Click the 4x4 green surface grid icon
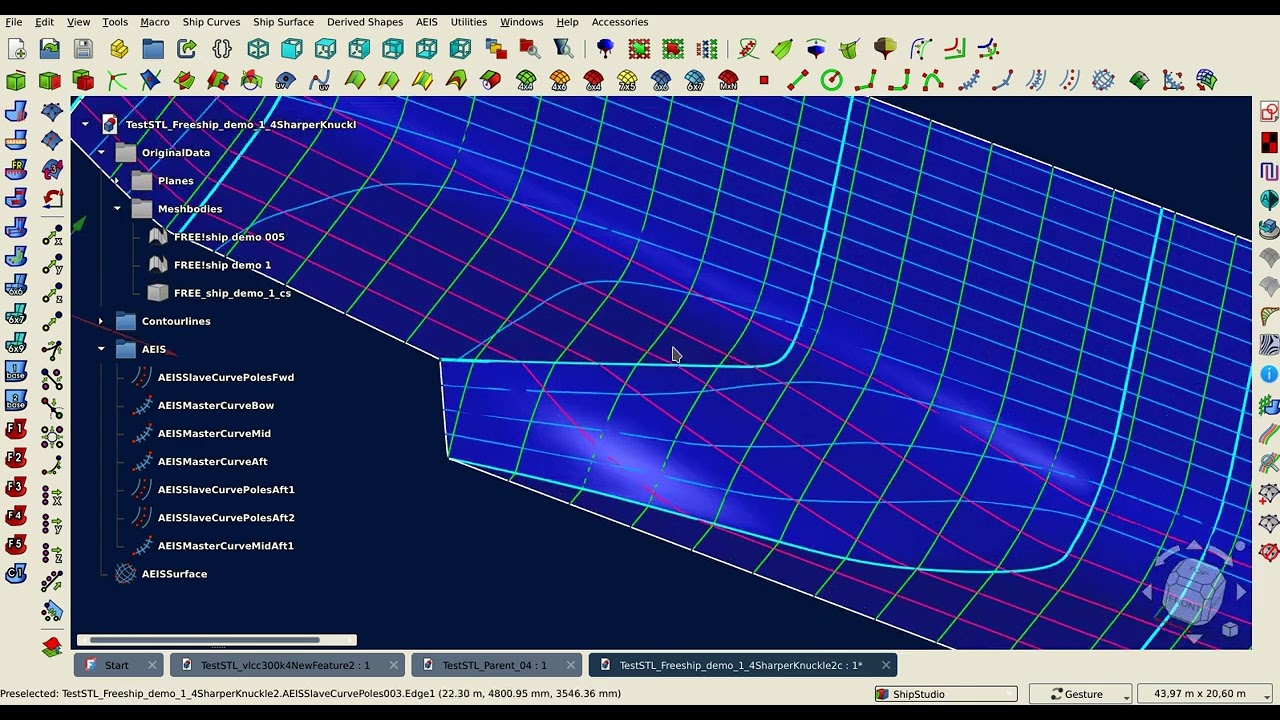 [x=526, y=80]
